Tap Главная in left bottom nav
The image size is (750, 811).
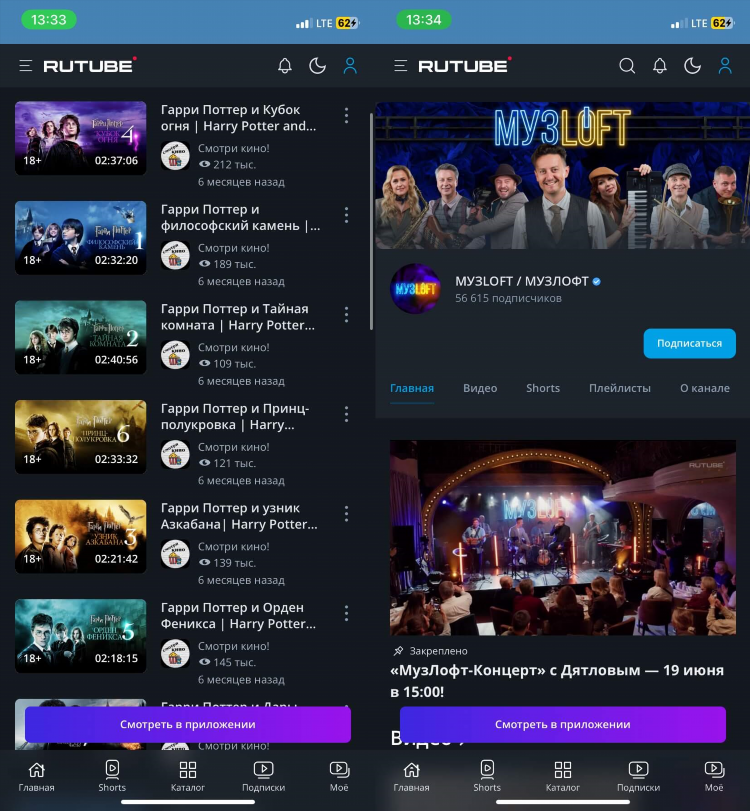[36, 776]
